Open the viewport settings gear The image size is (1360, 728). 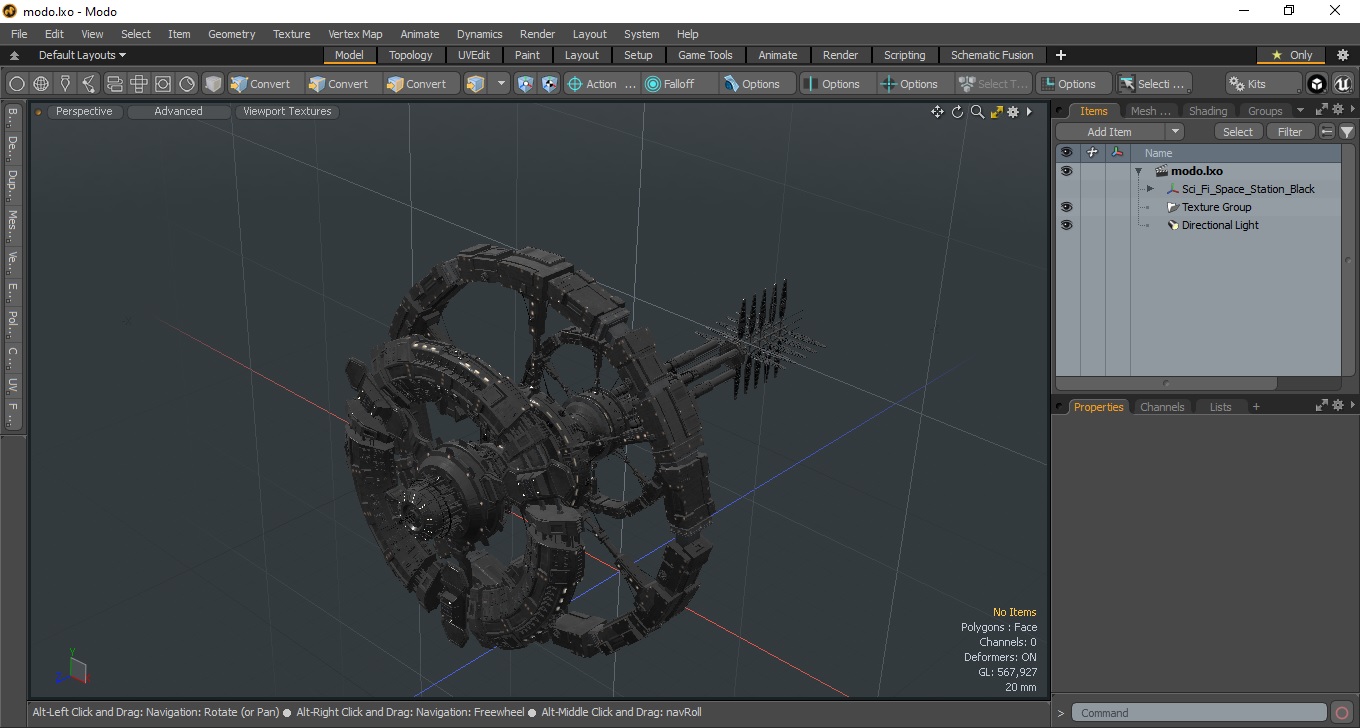(1013, 112)
